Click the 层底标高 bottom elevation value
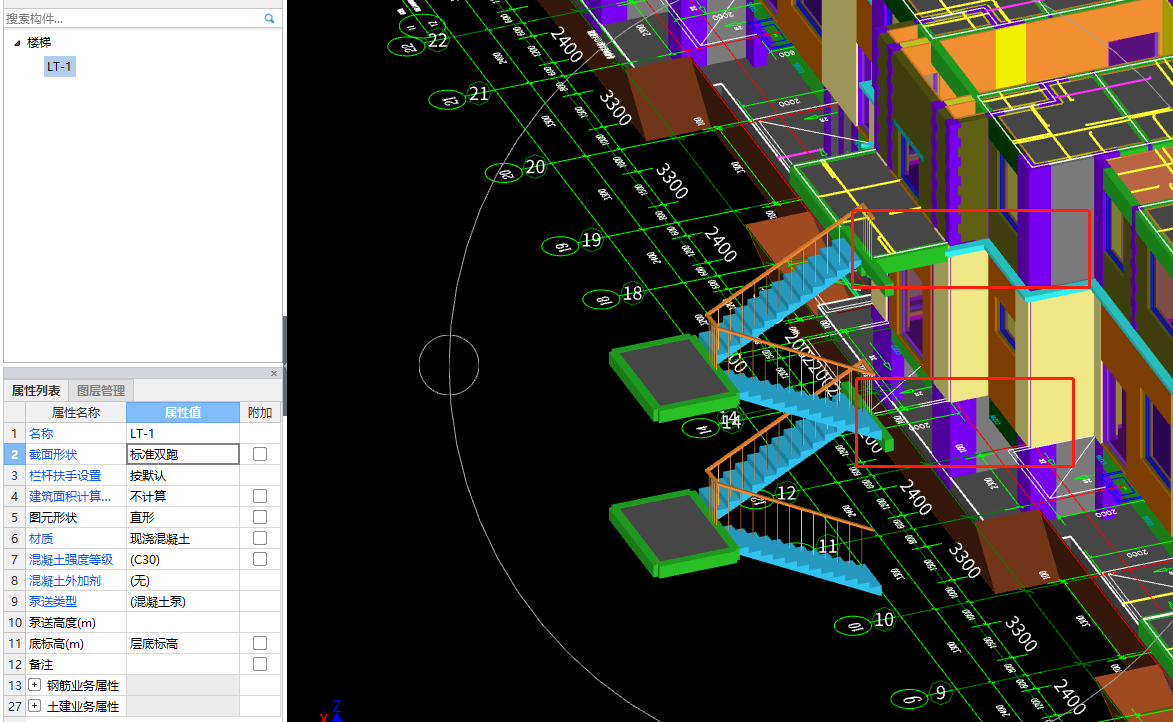 (183, 643)
